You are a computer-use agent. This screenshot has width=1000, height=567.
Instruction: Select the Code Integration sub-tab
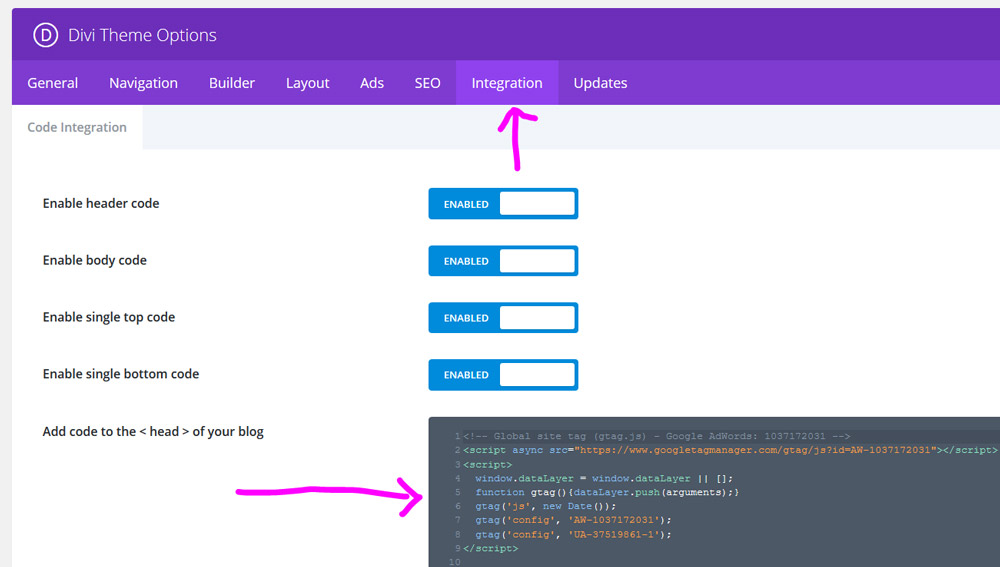pyautogui.click(x=77, y=127)
